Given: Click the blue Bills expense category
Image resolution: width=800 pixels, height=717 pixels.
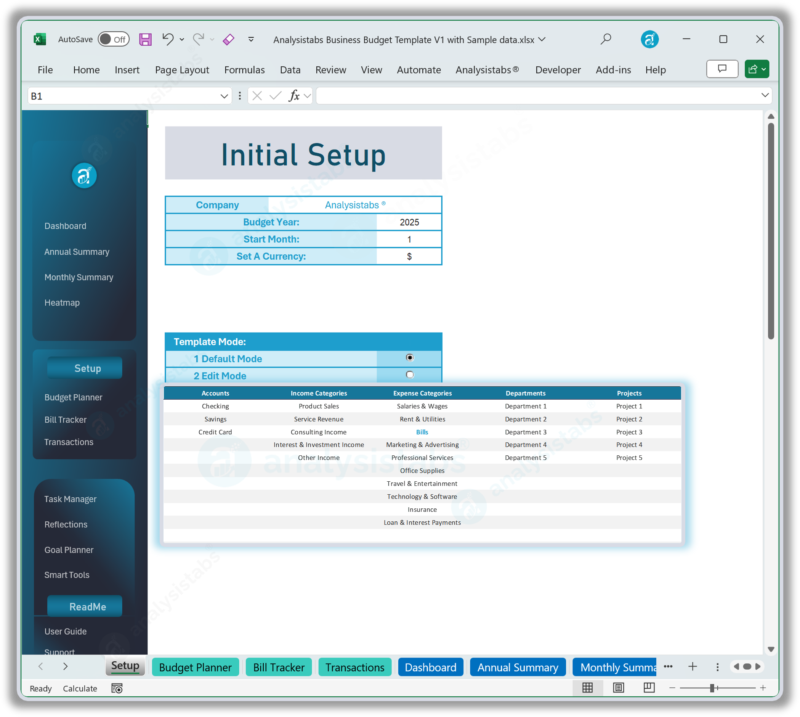Looking at the screenshot, I should tap(422, 432).
